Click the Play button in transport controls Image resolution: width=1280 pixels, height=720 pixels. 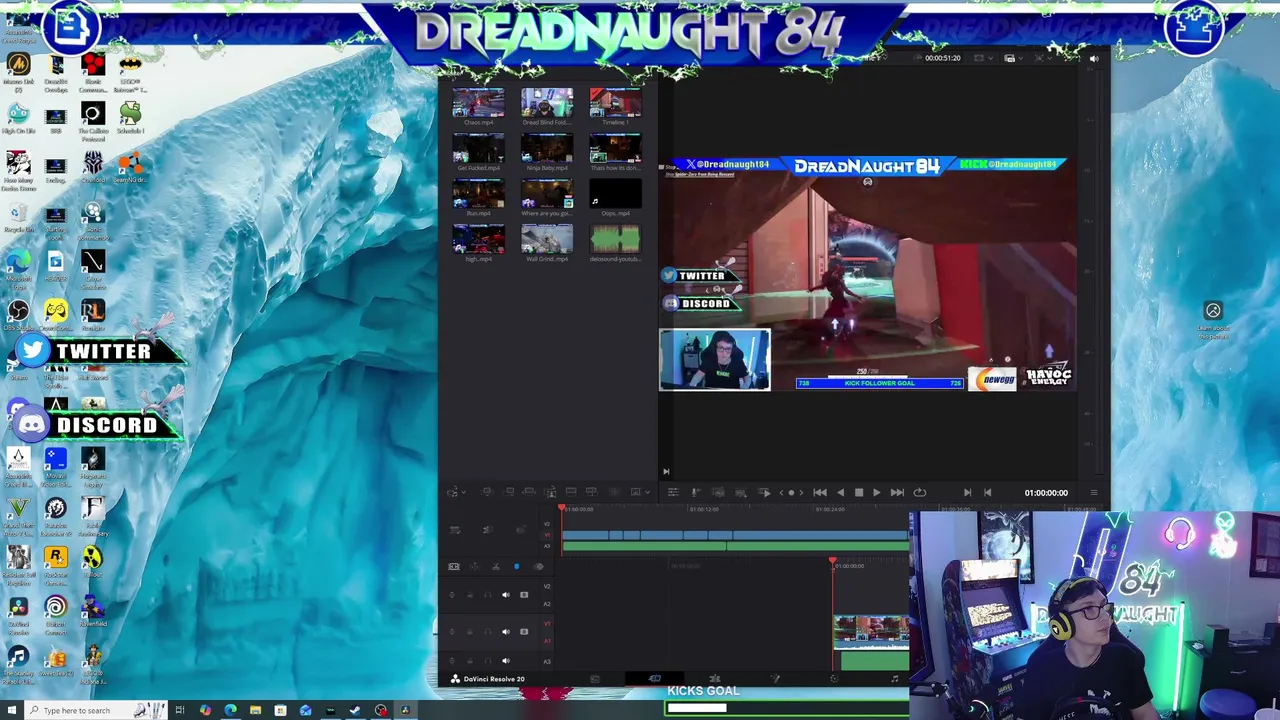[877, 492]
